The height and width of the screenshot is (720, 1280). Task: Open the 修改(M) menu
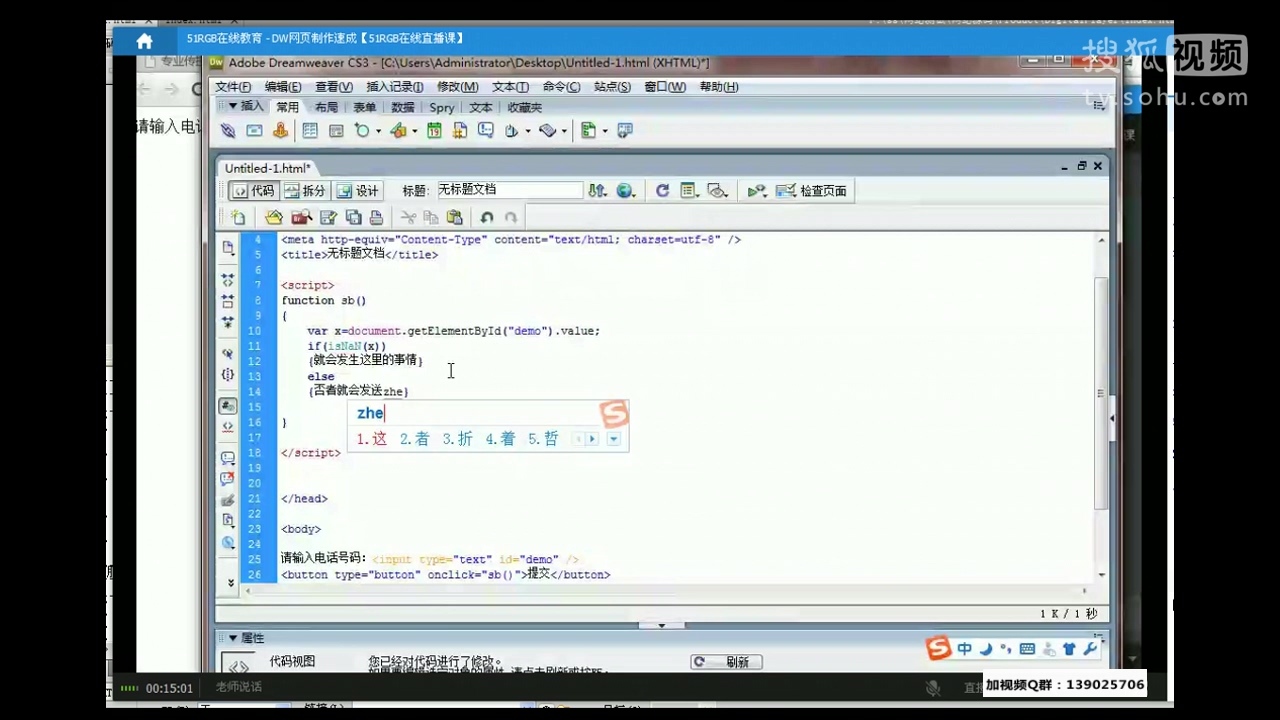click(457, 87)
